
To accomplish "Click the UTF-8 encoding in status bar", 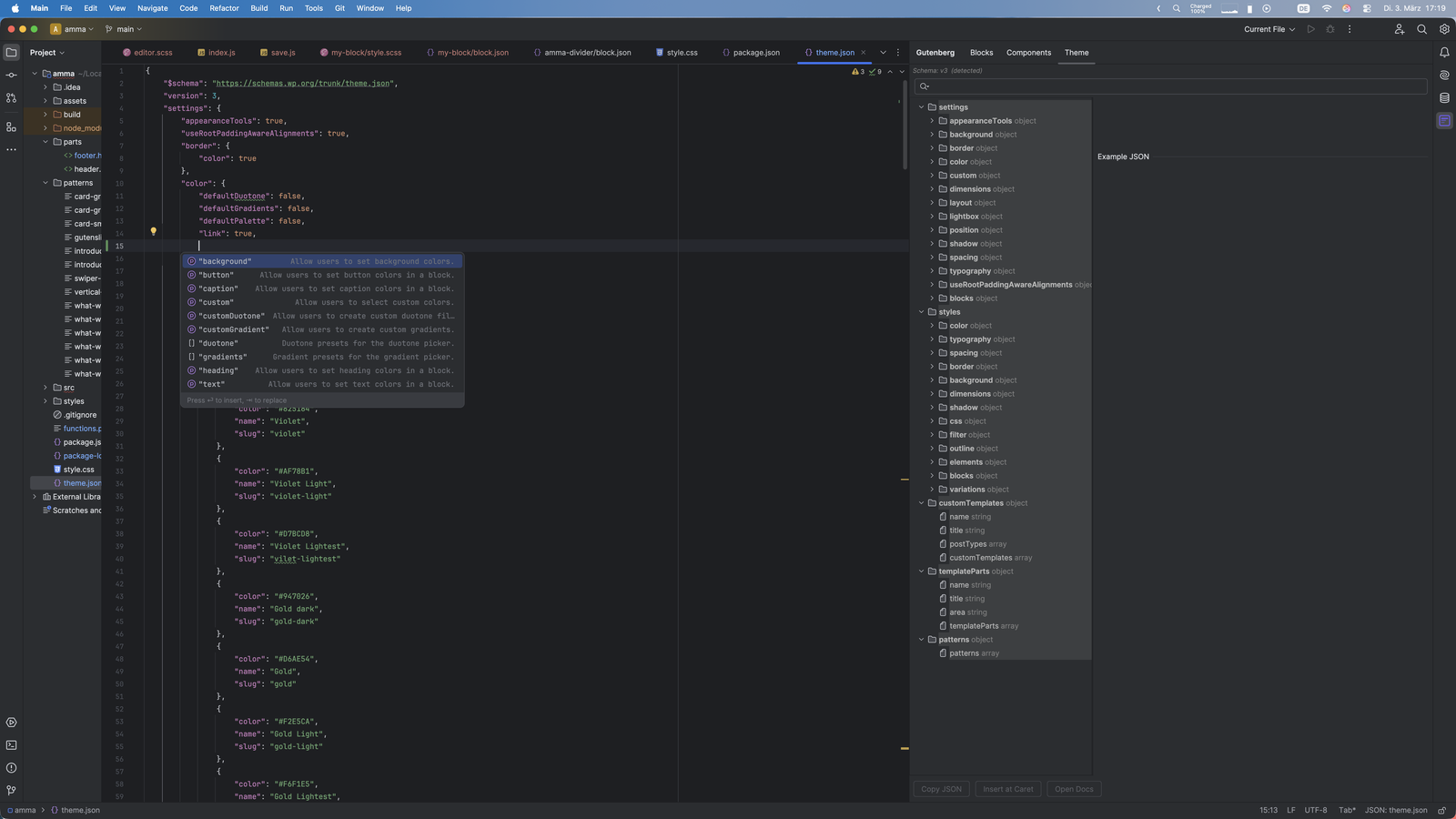I will click(x=1316, y=810).
